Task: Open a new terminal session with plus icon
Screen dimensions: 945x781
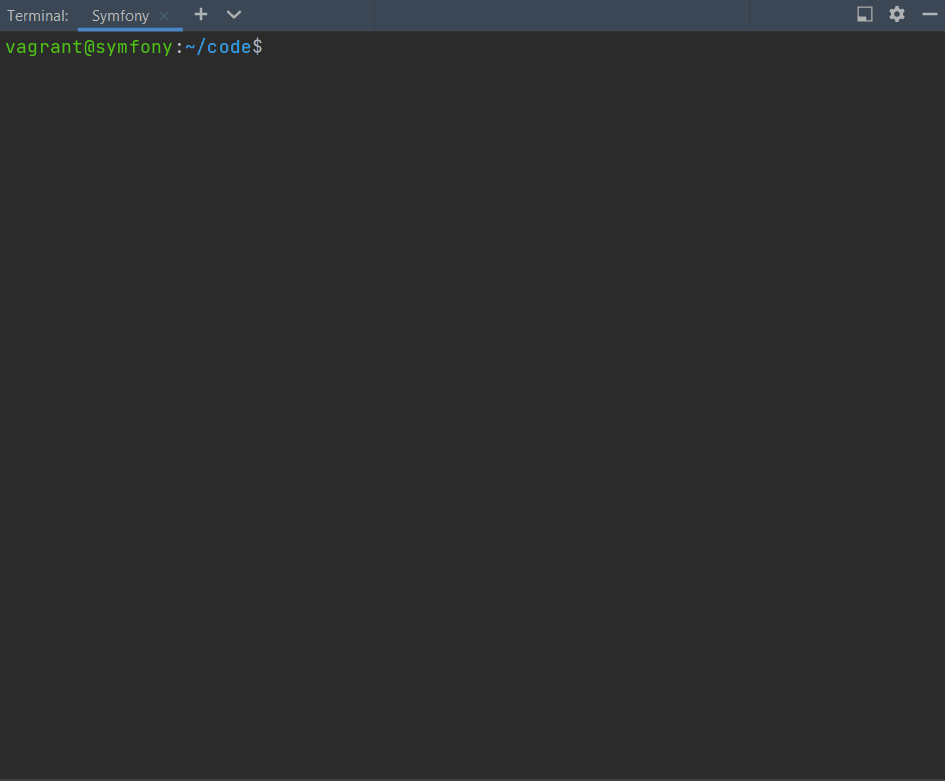Action: [x=200, y=15]
